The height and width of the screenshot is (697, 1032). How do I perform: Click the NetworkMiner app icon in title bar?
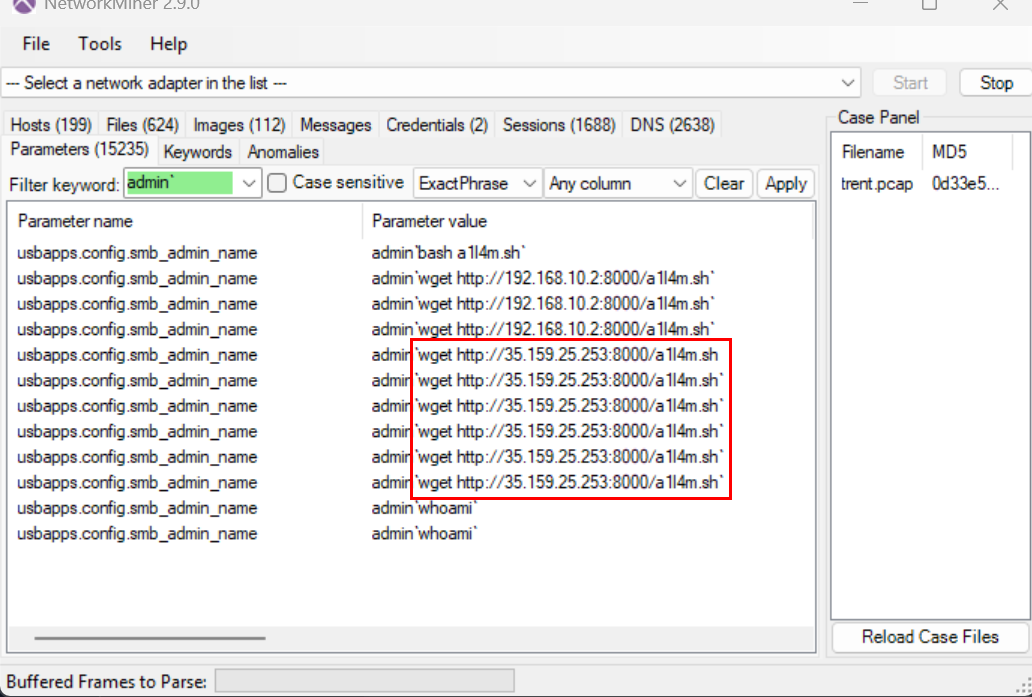pos(24,6)
